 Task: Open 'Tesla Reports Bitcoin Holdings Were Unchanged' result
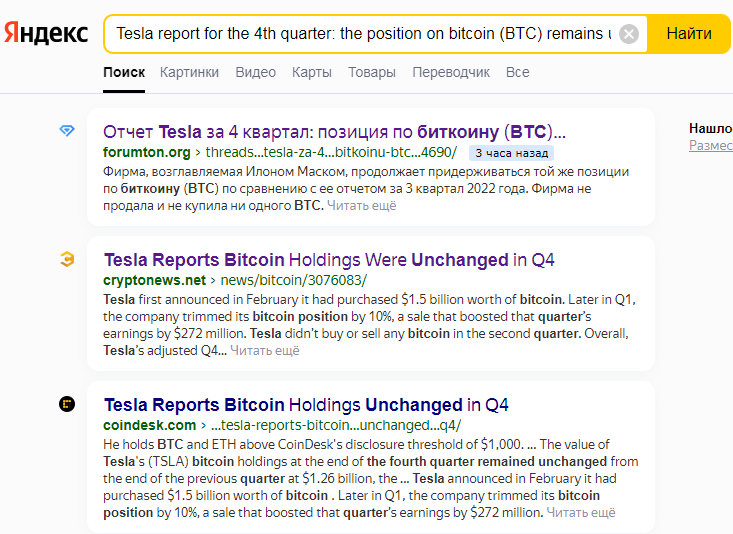[329, 260]
